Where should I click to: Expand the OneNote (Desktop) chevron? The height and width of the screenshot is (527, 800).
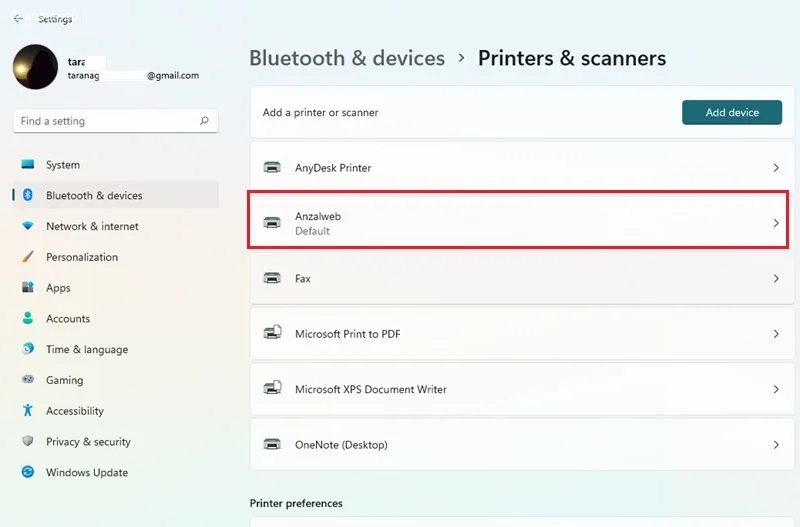(x=776, y=445)
